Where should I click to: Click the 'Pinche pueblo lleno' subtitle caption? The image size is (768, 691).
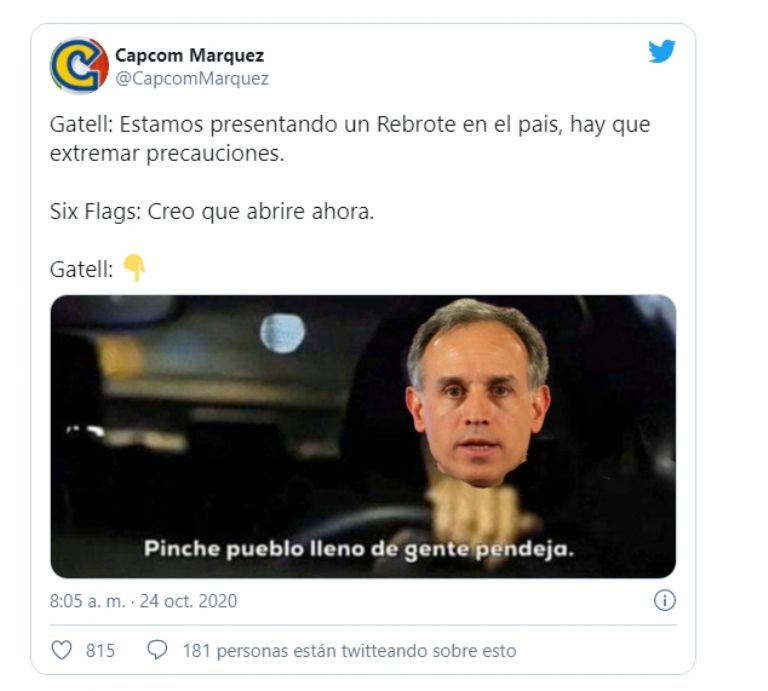tap(359, 548)
